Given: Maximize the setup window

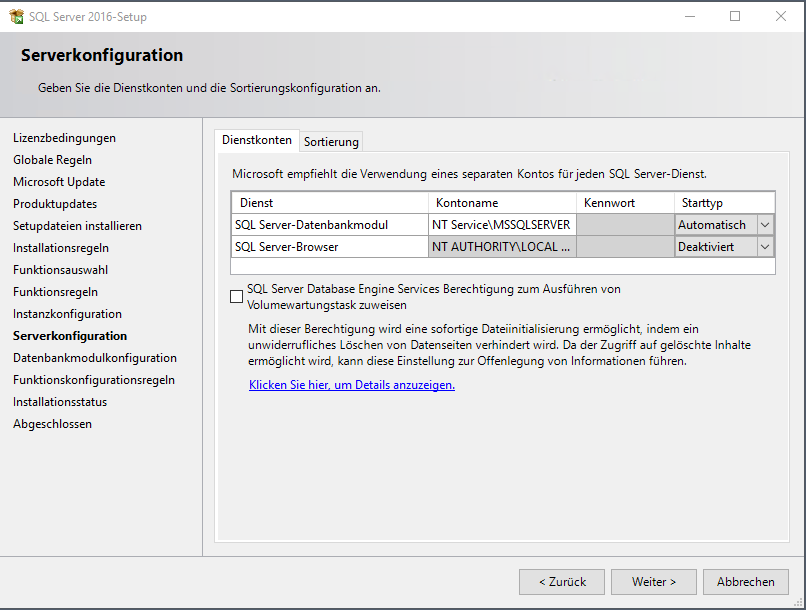Looking at the screenshot, I should click(735, 16).
